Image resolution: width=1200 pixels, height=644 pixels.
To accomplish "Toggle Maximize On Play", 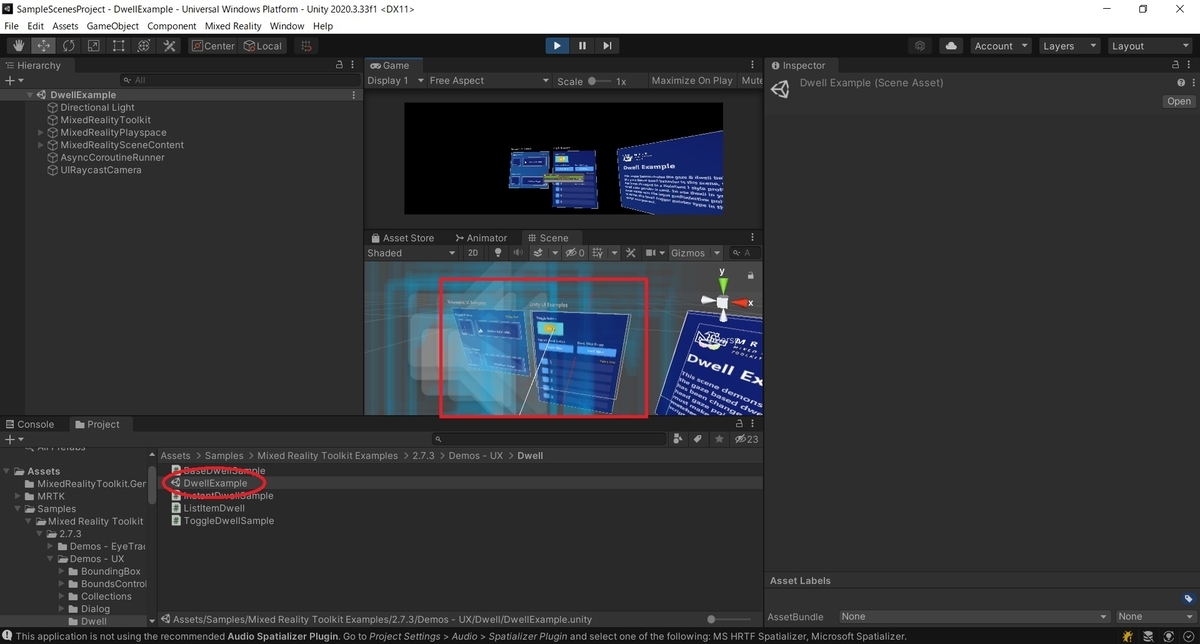I will coord(692,81).
